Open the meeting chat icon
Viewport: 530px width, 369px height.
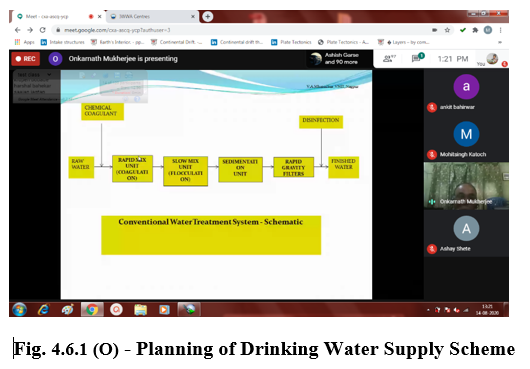pos(417,58)
